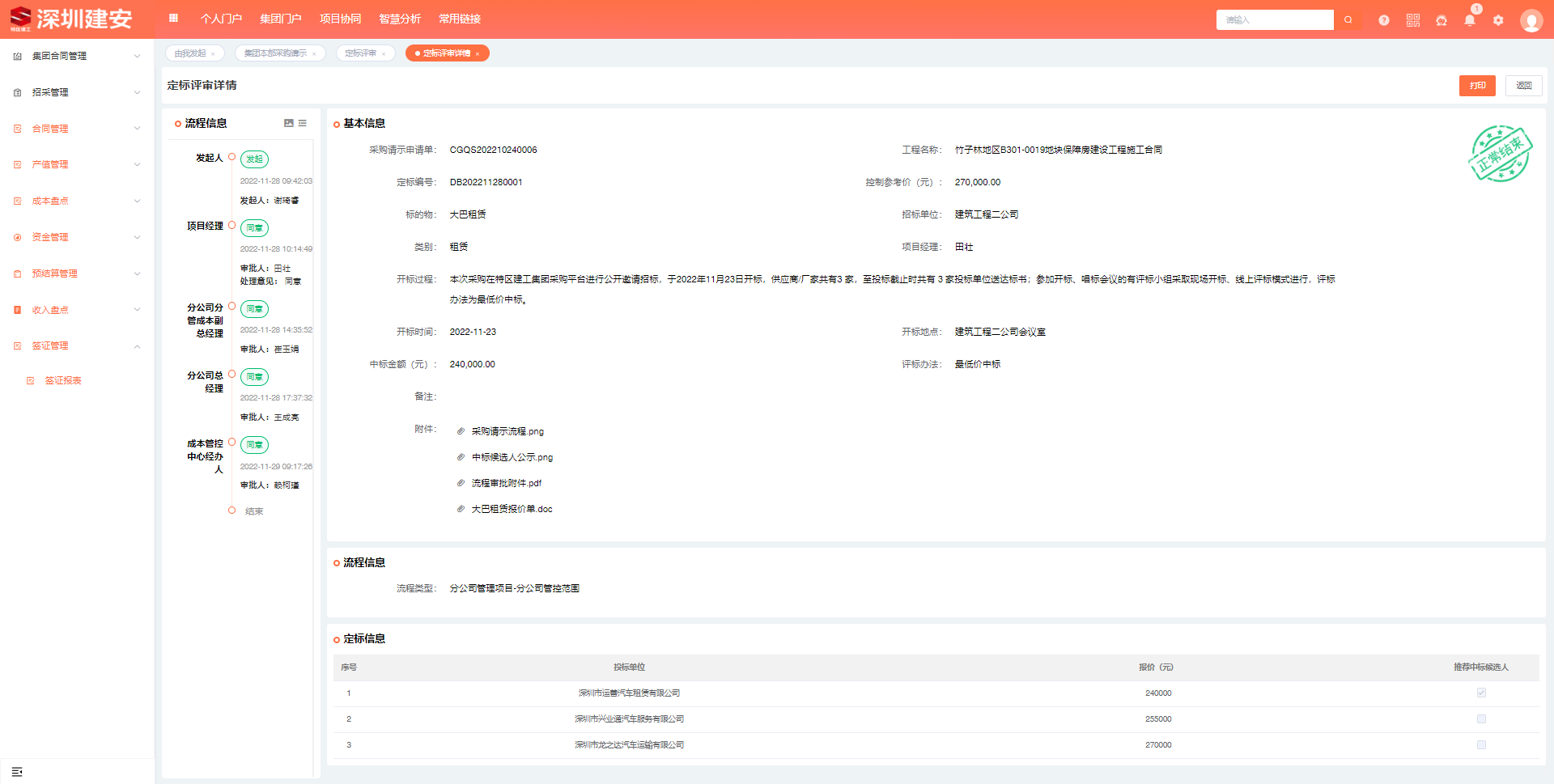Expand the 招采管理 sidebar menu
This screenshot has width=1554, height=784.
[x=77, y=92]
